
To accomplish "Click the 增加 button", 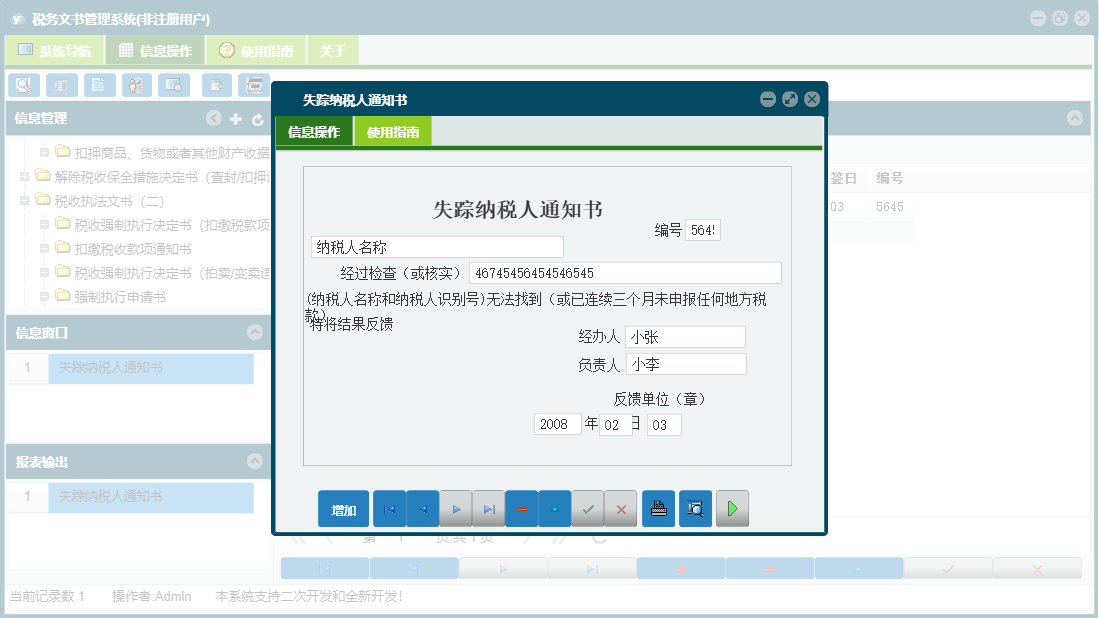I will [343, 509].
